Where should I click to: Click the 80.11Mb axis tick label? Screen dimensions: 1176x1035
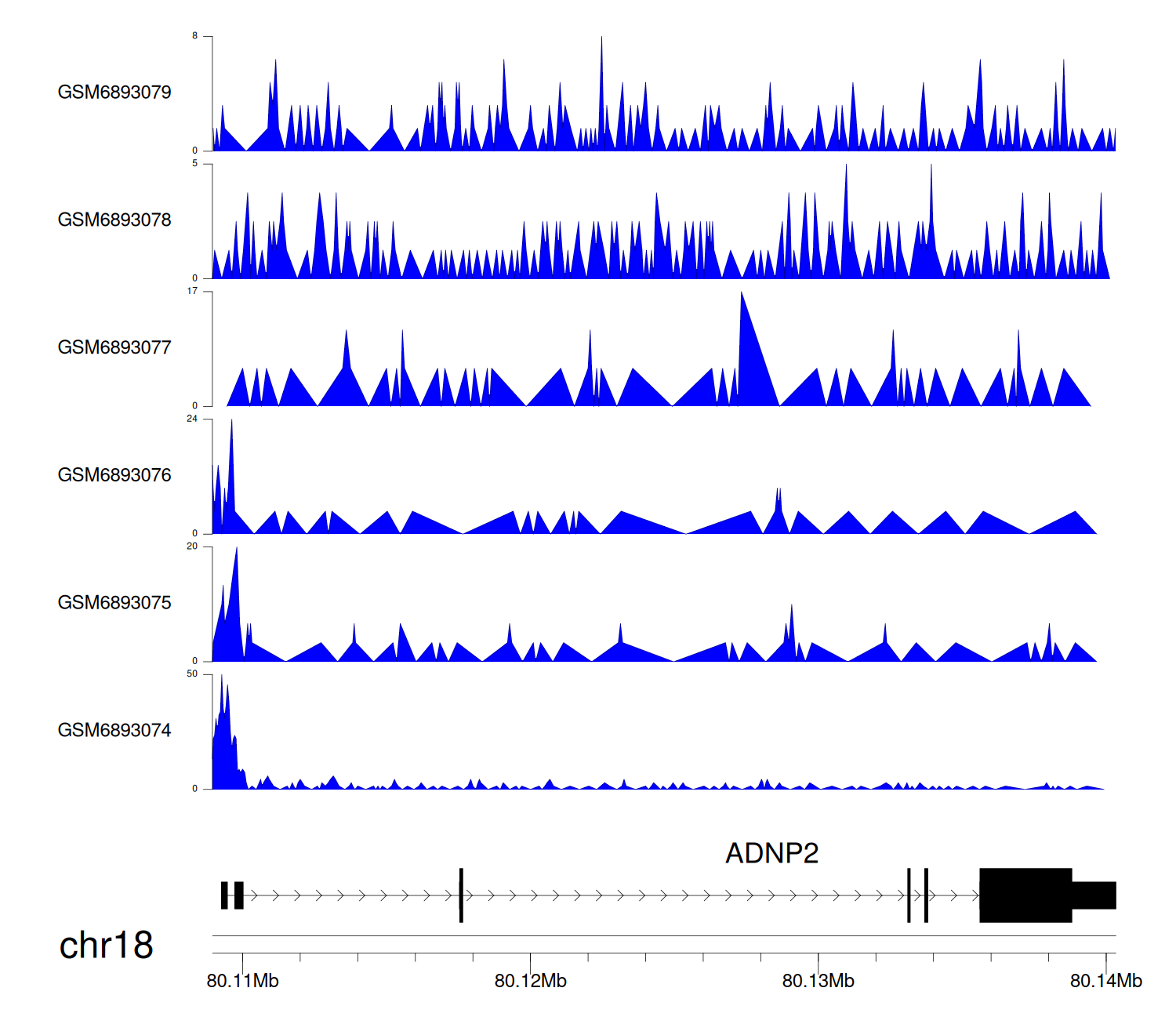coord(242,981)
